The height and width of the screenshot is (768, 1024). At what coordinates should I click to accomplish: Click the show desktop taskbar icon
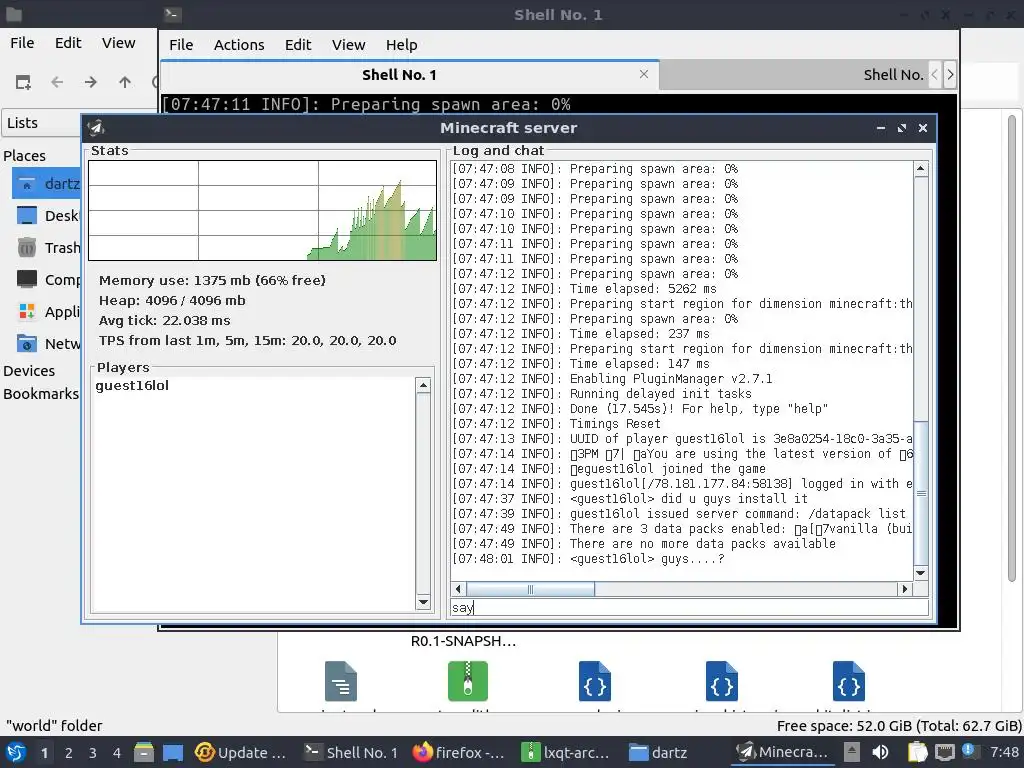point(173,752)
